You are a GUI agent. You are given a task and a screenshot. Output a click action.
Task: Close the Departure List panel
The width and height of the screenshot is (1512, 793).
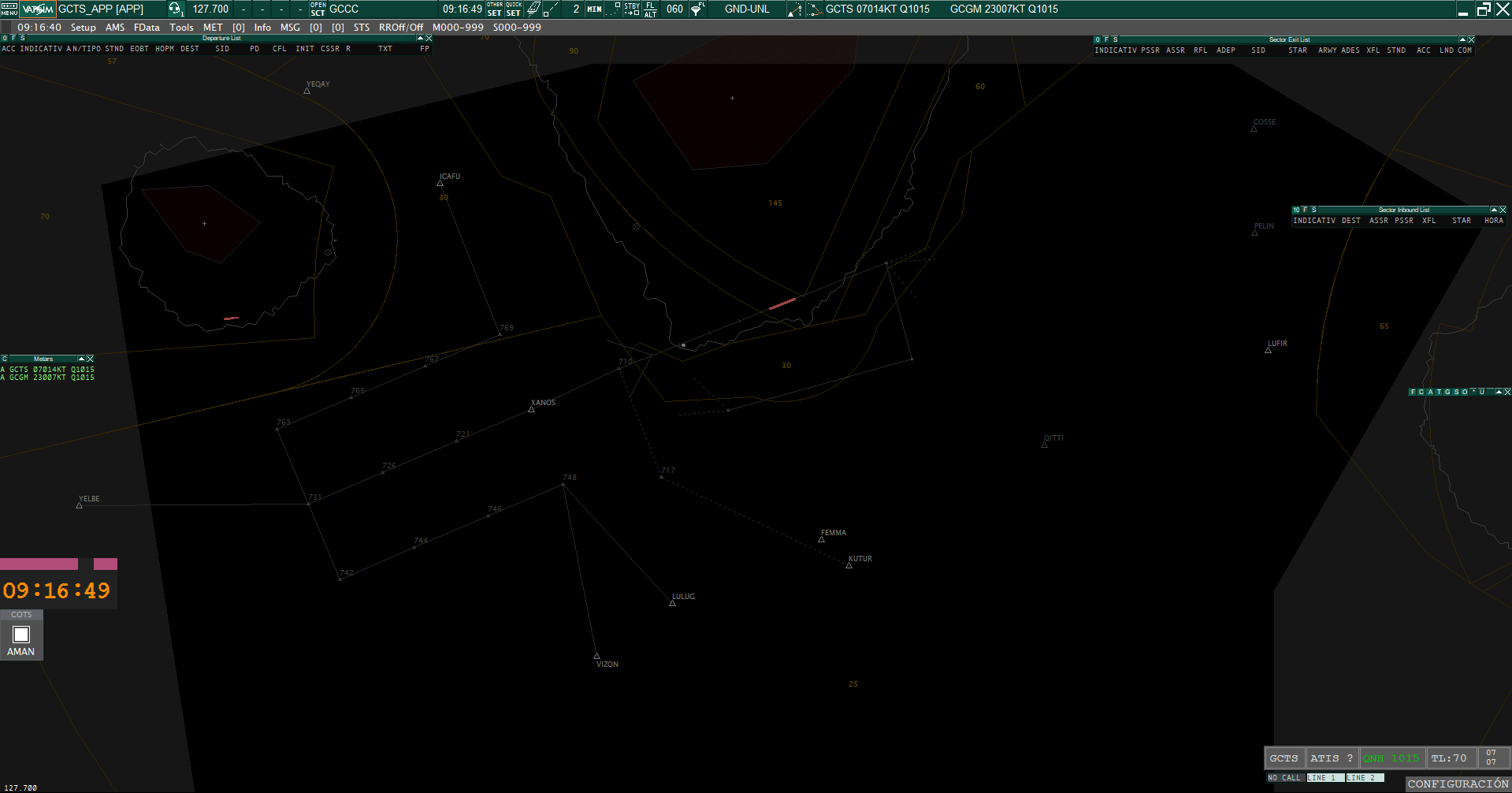pyautogui.click(x=429, y=38)
